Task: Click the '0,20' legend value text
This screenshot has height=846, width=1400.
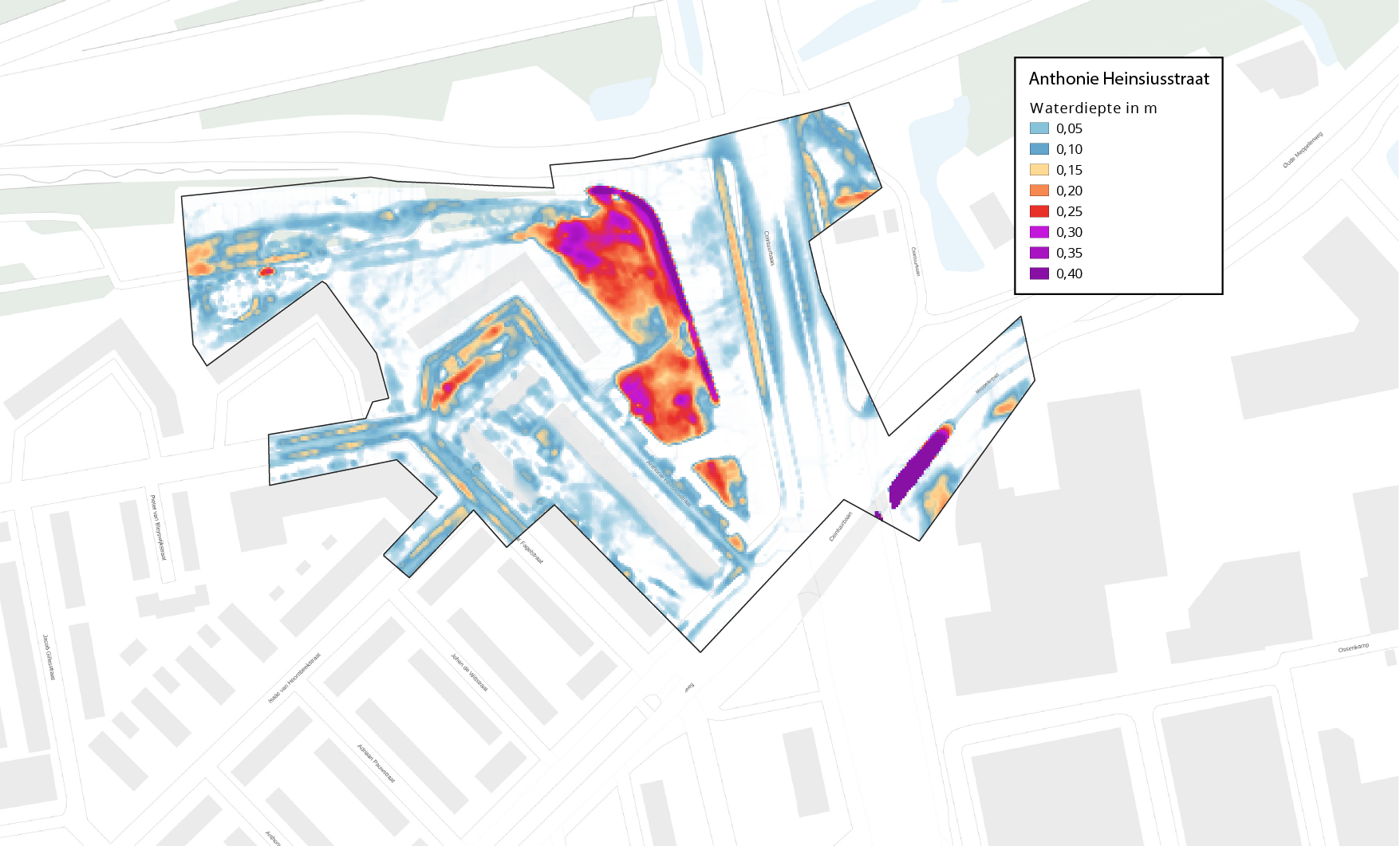Action: (1069, 191)
